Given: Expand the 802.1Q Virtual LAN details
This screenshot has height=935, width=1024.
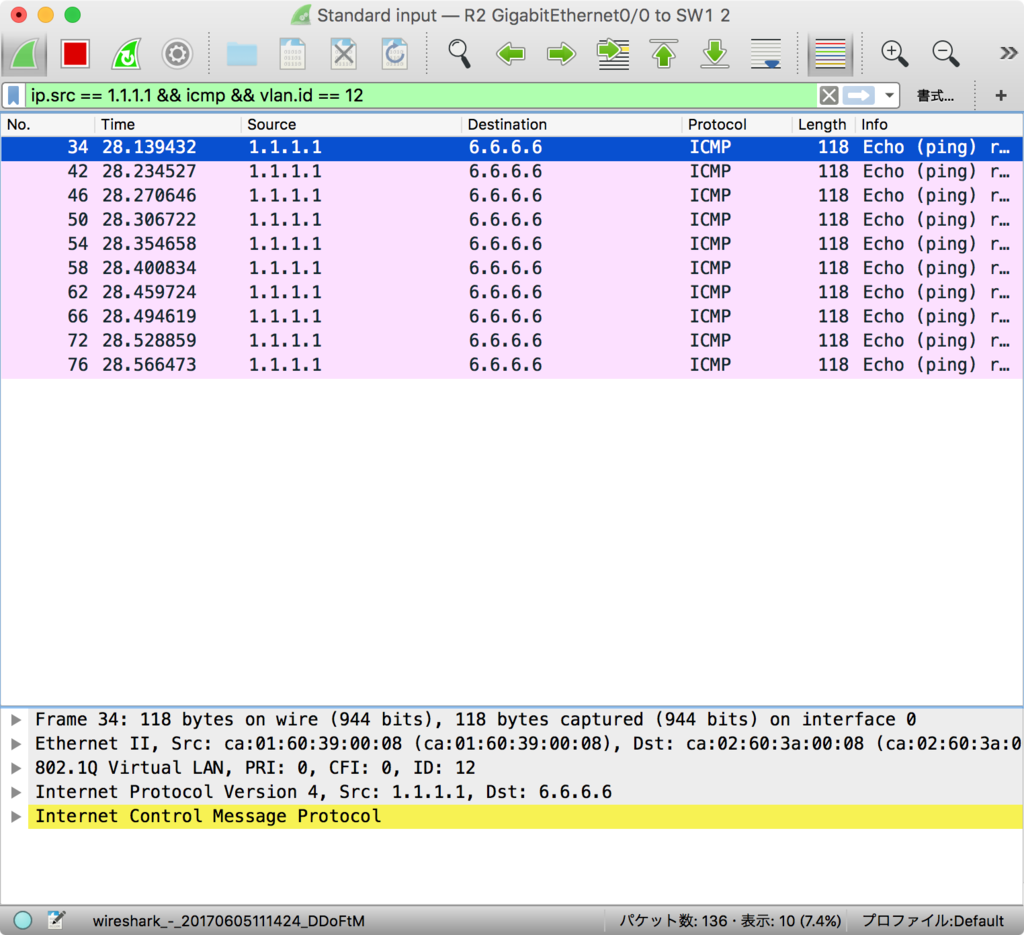Looking at the screenshot, I should coord(16,769).
